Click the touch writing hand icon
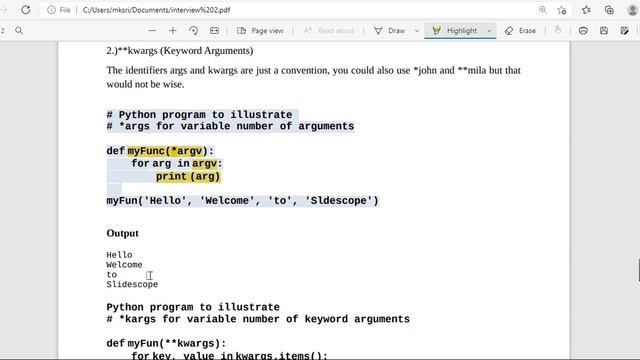 [558, 30]
